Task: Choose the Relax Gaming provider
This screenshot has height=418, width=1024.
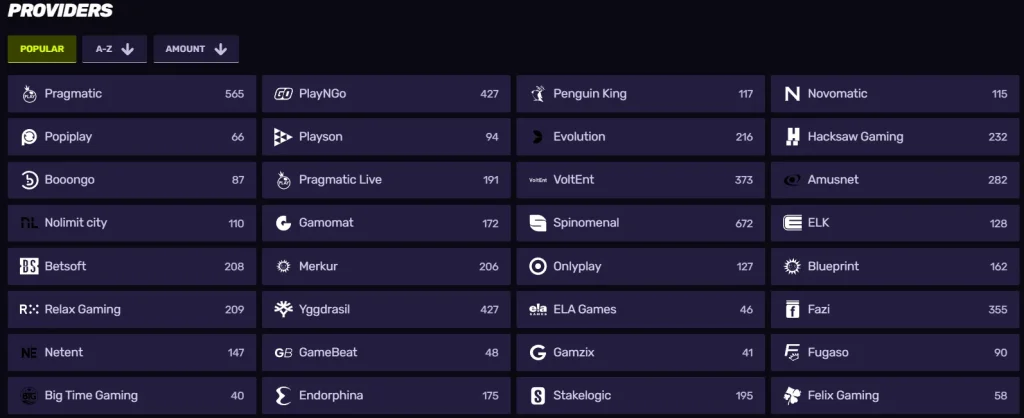Action: (131, 310)
